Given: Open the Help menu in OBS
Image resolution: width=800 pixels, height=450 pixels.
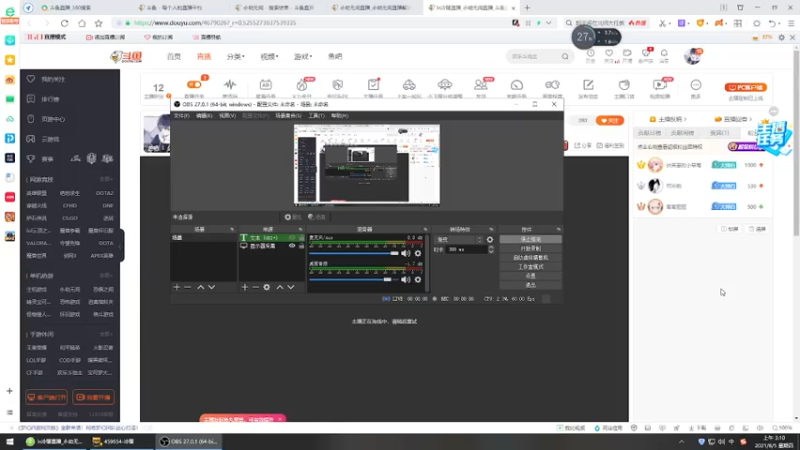Looking at the screenshot, I should 339,116.
